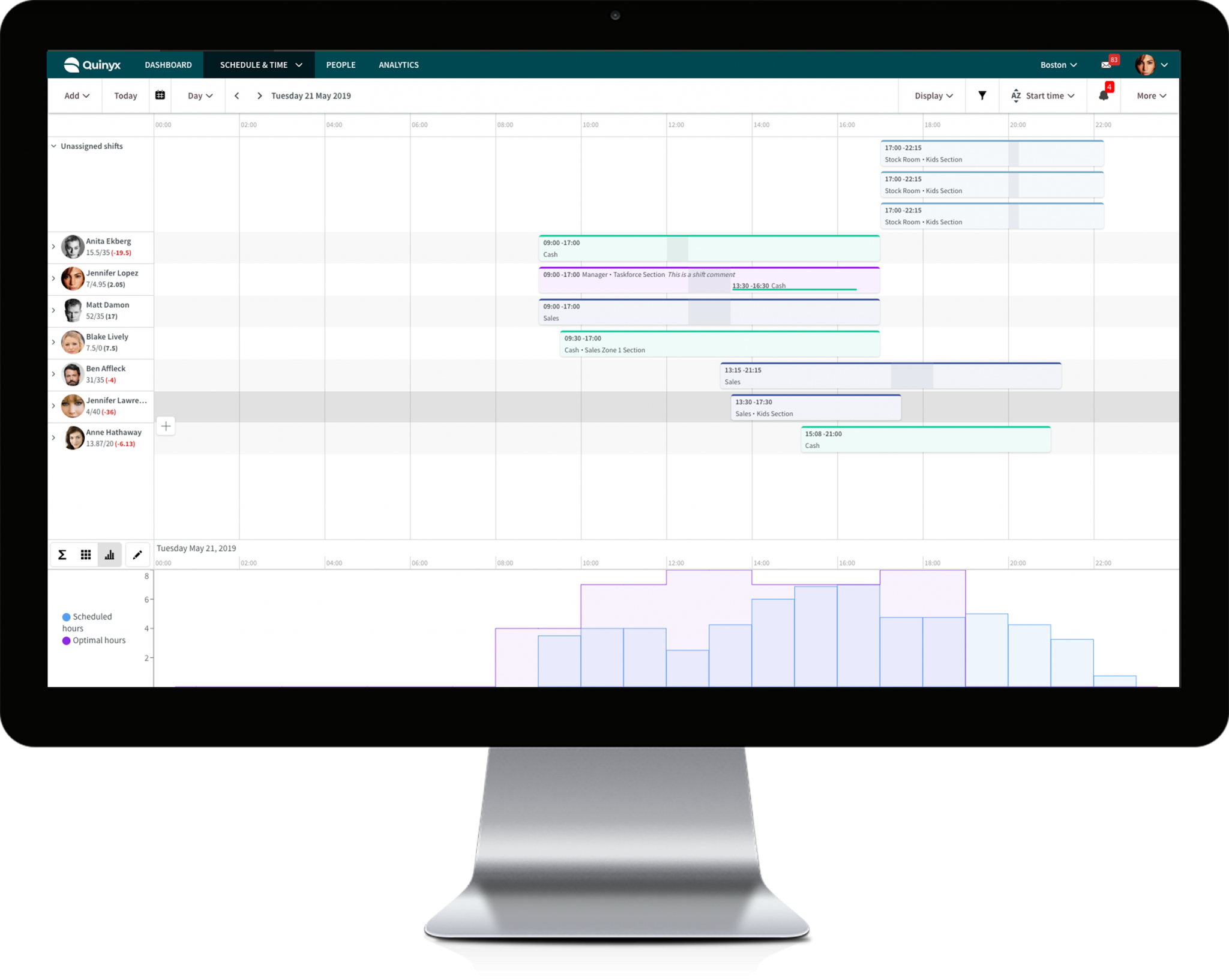Open the Boston location dropdown

[1058, 65]
